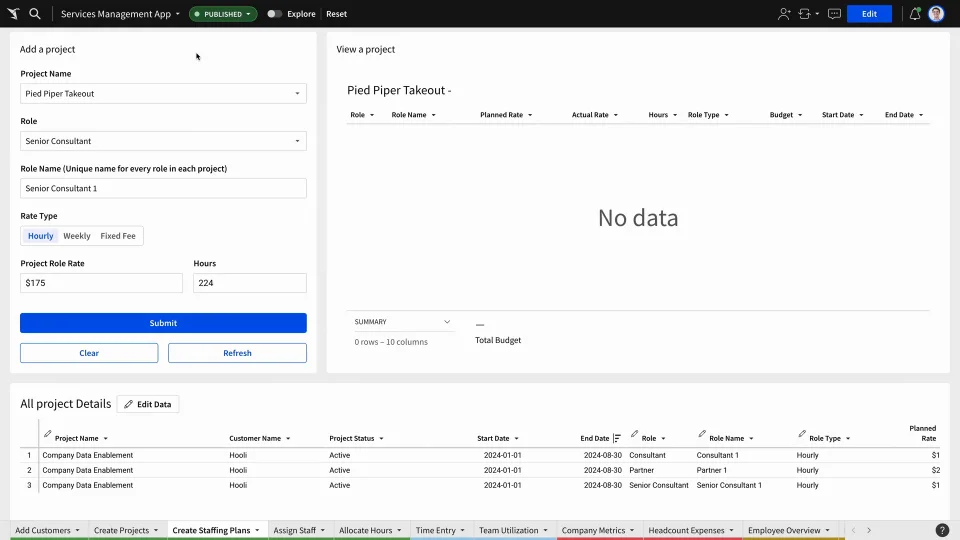Toggle the Explore switch
This screenshot has height=540, width=960.
point(274,13)
